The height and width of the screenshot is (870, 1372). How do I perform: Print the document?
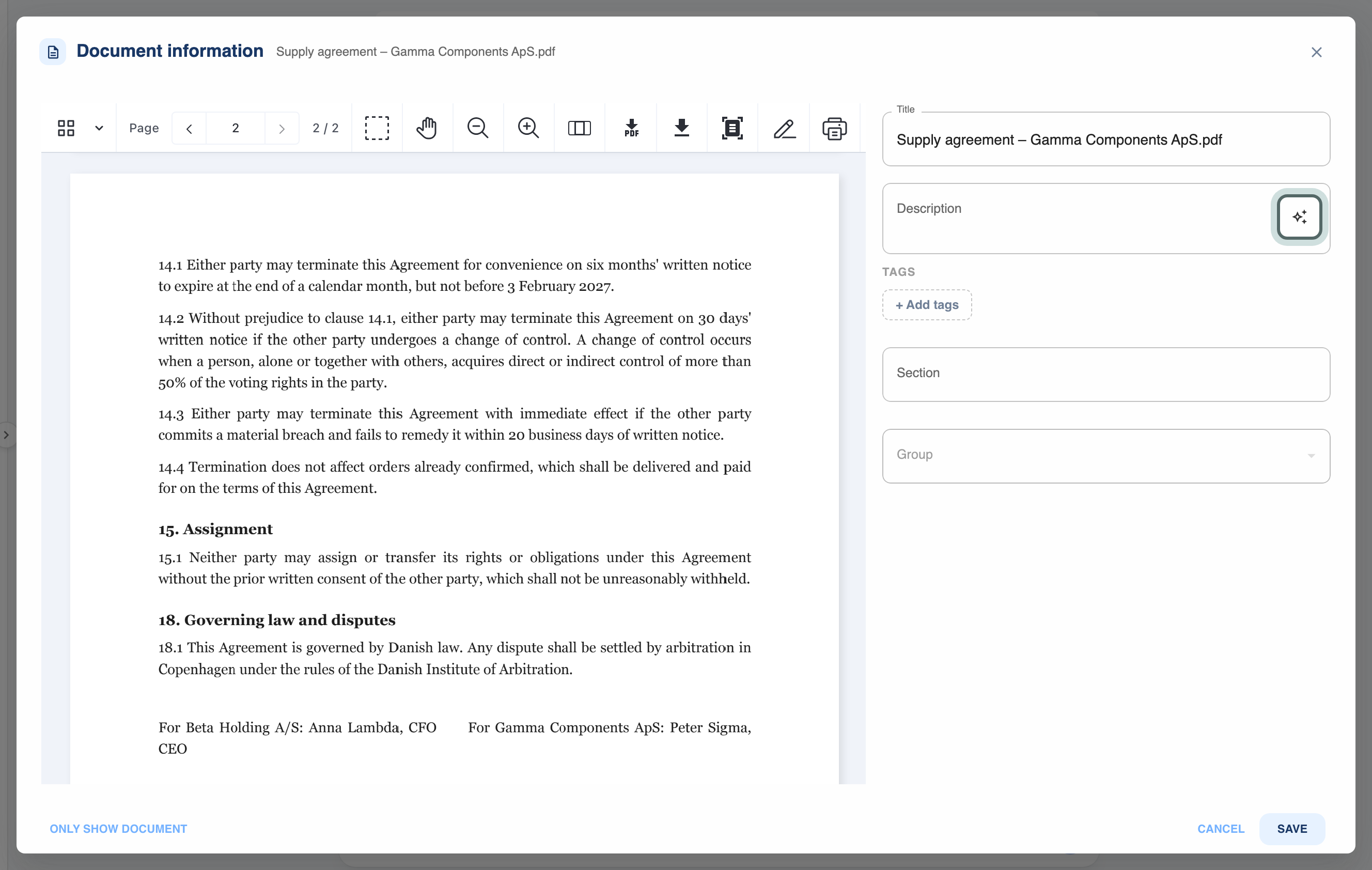coord(834,128)
